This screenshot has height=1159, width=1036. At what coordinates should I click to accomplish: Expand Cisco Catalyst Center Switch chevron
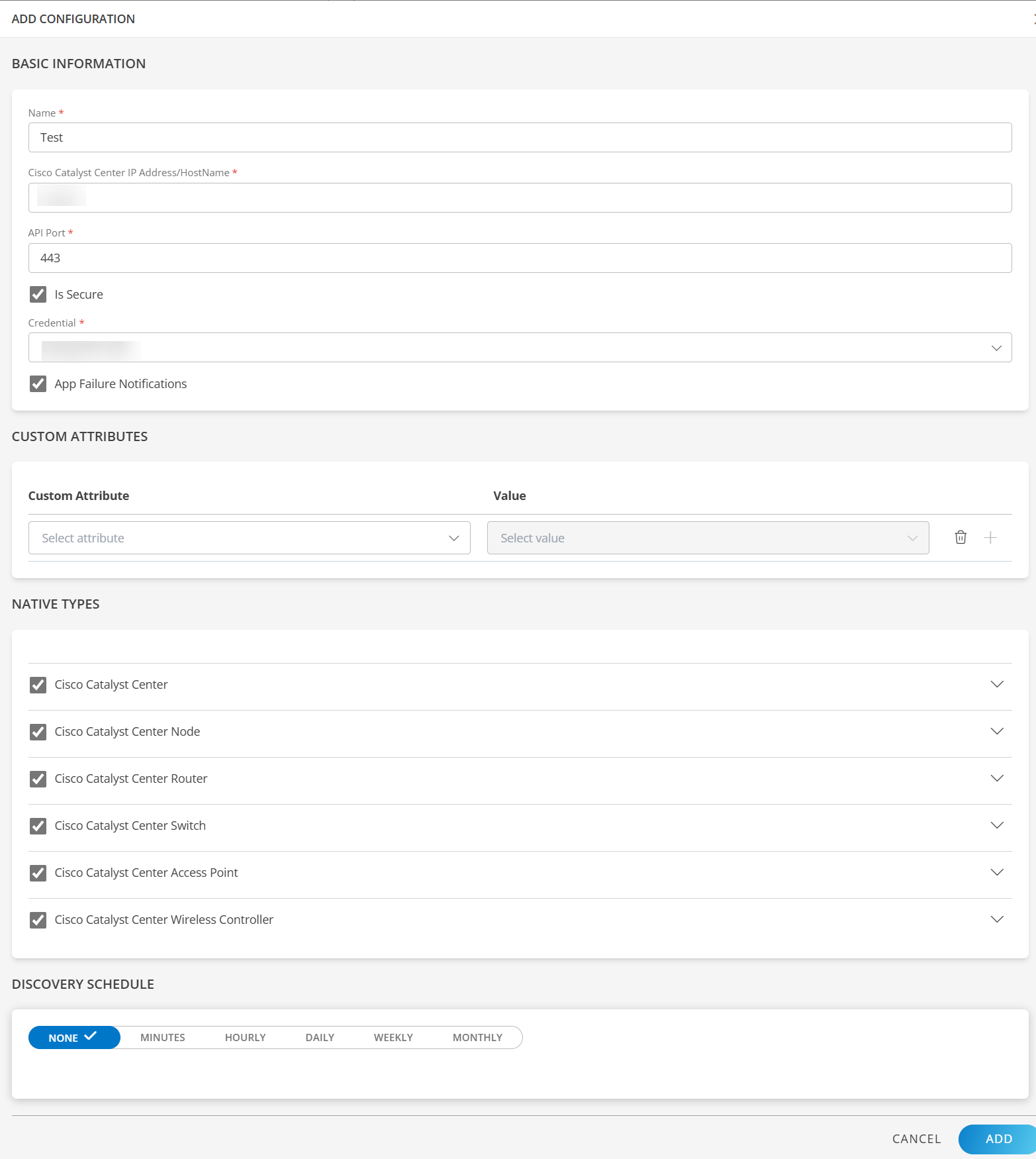coord(996,825)
